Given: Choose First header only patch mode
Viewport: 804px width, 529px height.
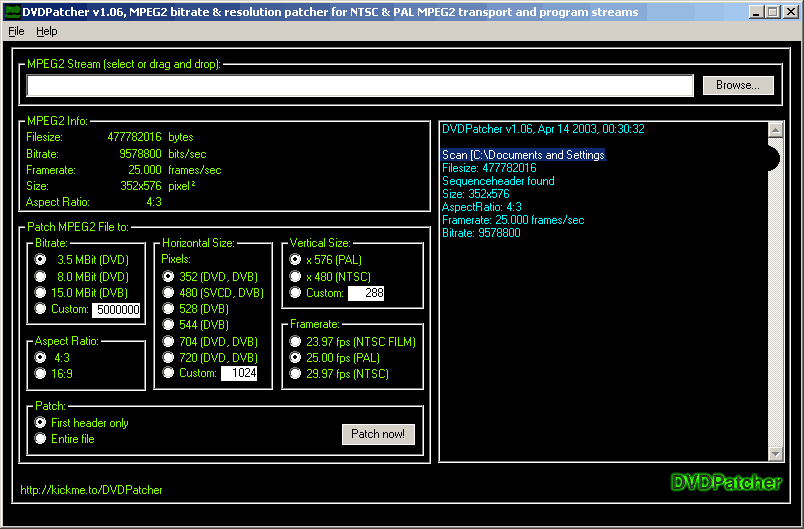Looking at the screenshot, I should pyautogui.click(x=40, y=422).
